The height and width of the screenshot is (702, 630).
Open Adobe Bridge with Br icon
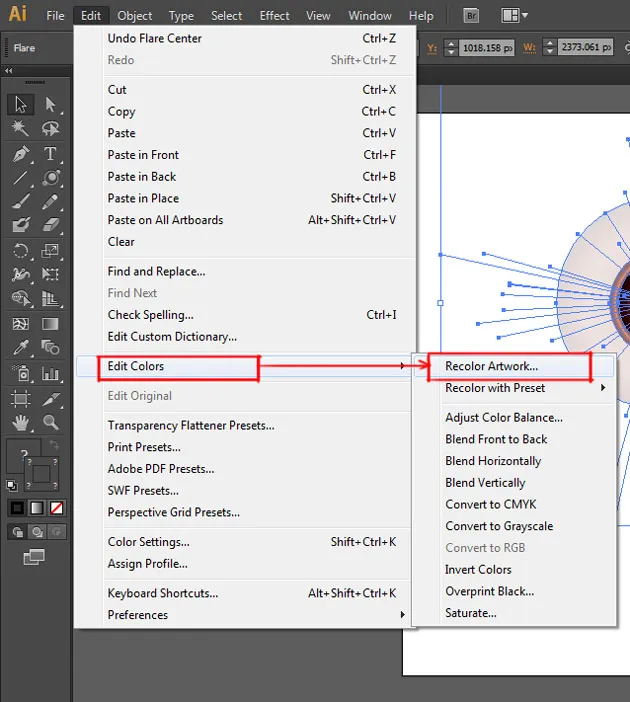point(470,15)
